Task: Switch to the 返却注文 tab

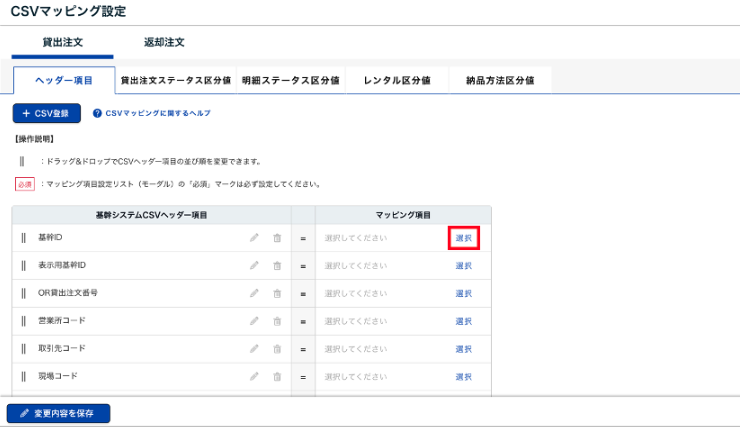Action: click(164, 43)
